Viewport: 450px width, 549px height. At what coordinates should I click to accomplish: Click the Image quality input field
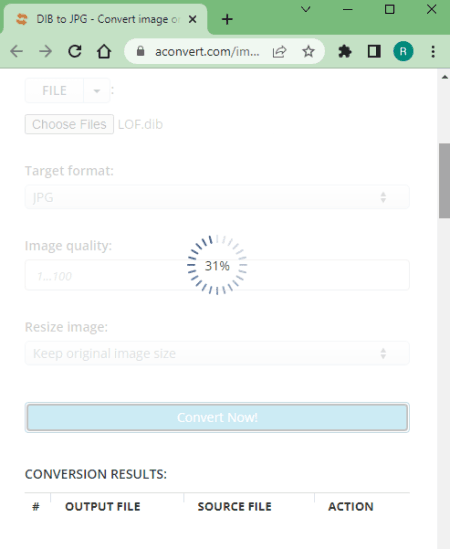[217, 275]
